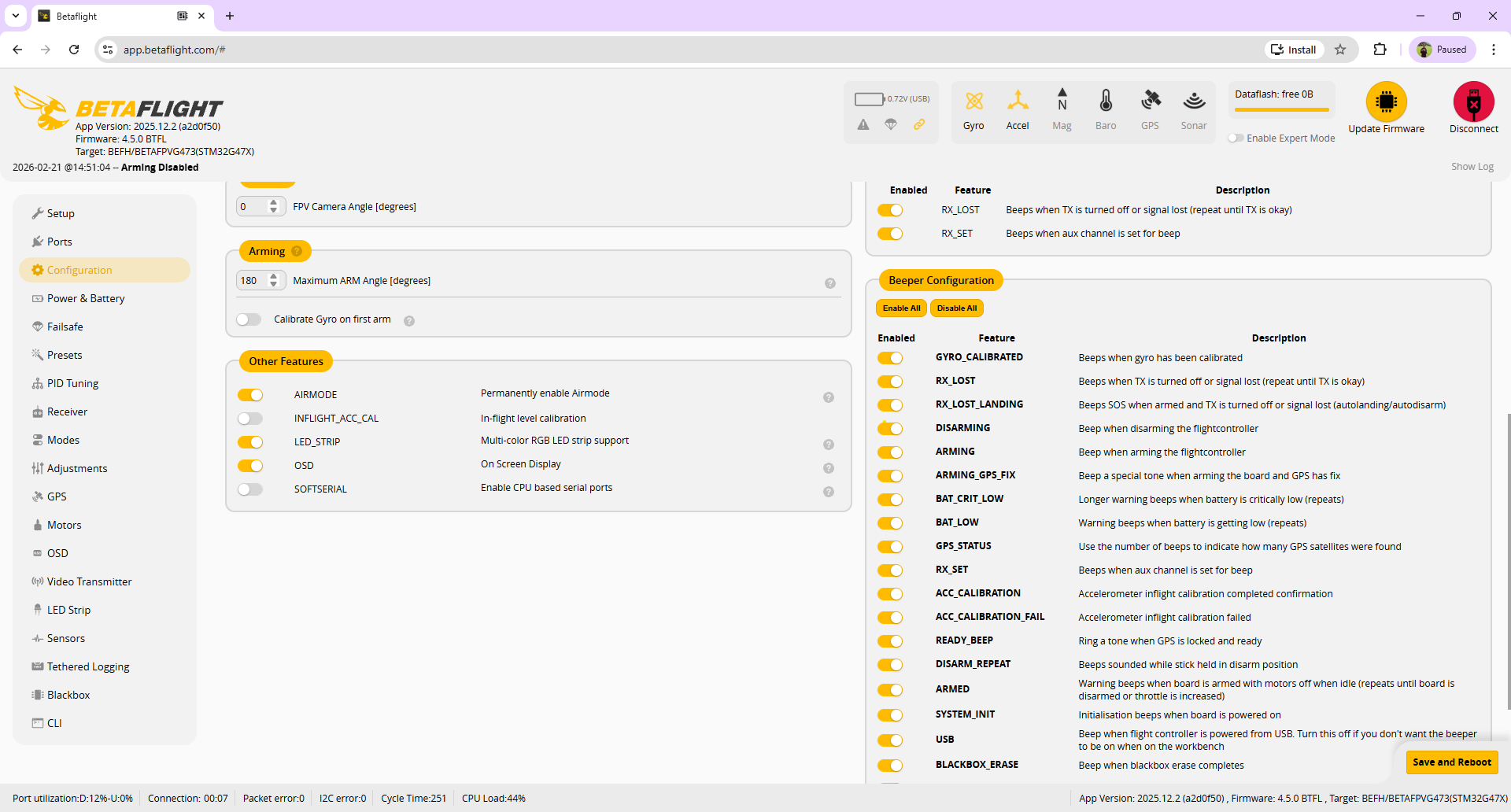Enable Calibrate Gyro on first arm

(249, 319)
